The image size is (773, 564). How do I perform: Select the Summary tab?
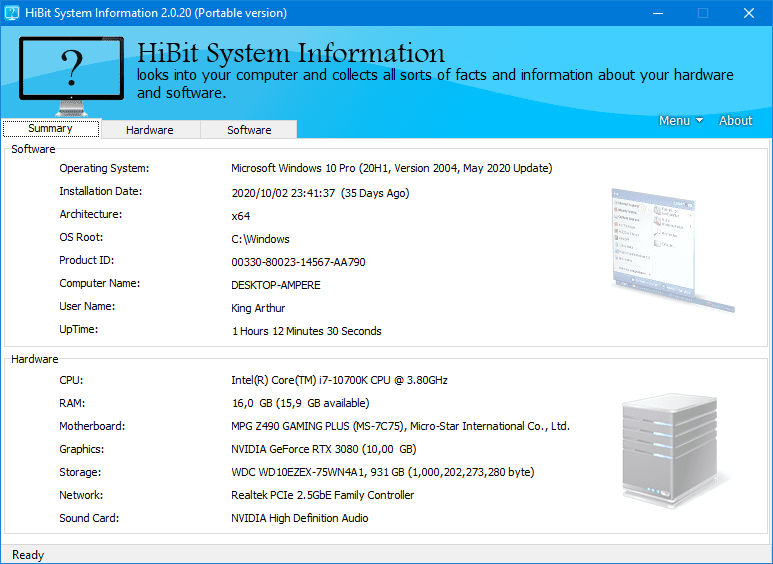click(x=51, y=129)
